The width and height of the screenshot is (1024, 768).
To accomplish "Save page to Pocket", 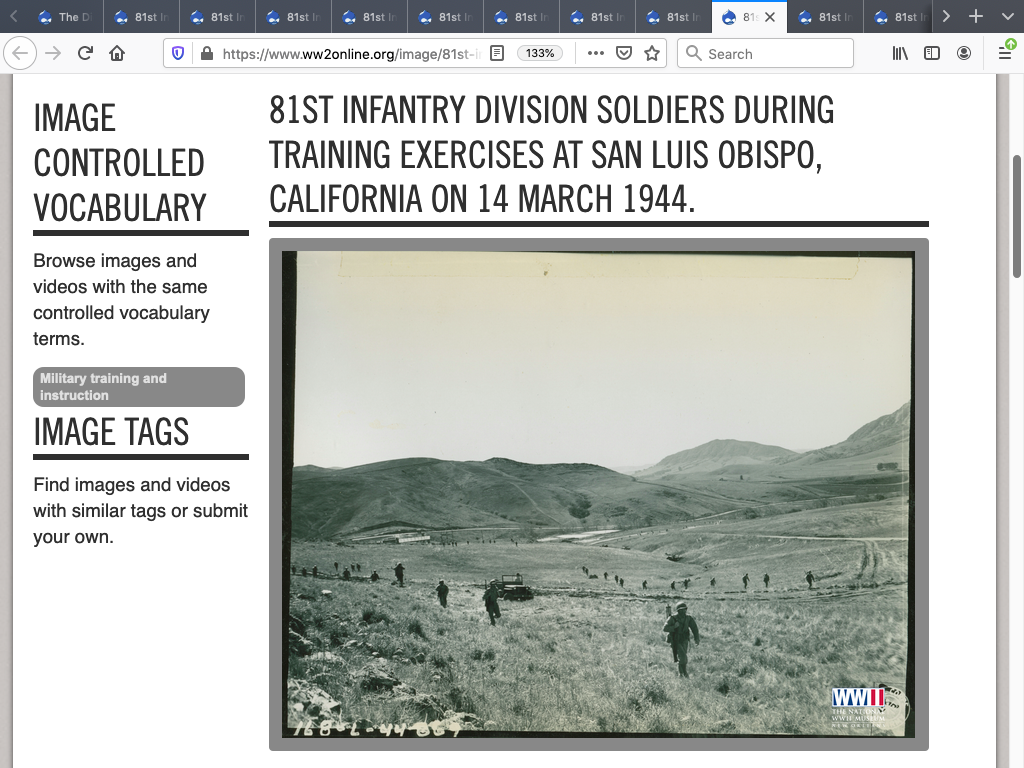I will [624, 54].
